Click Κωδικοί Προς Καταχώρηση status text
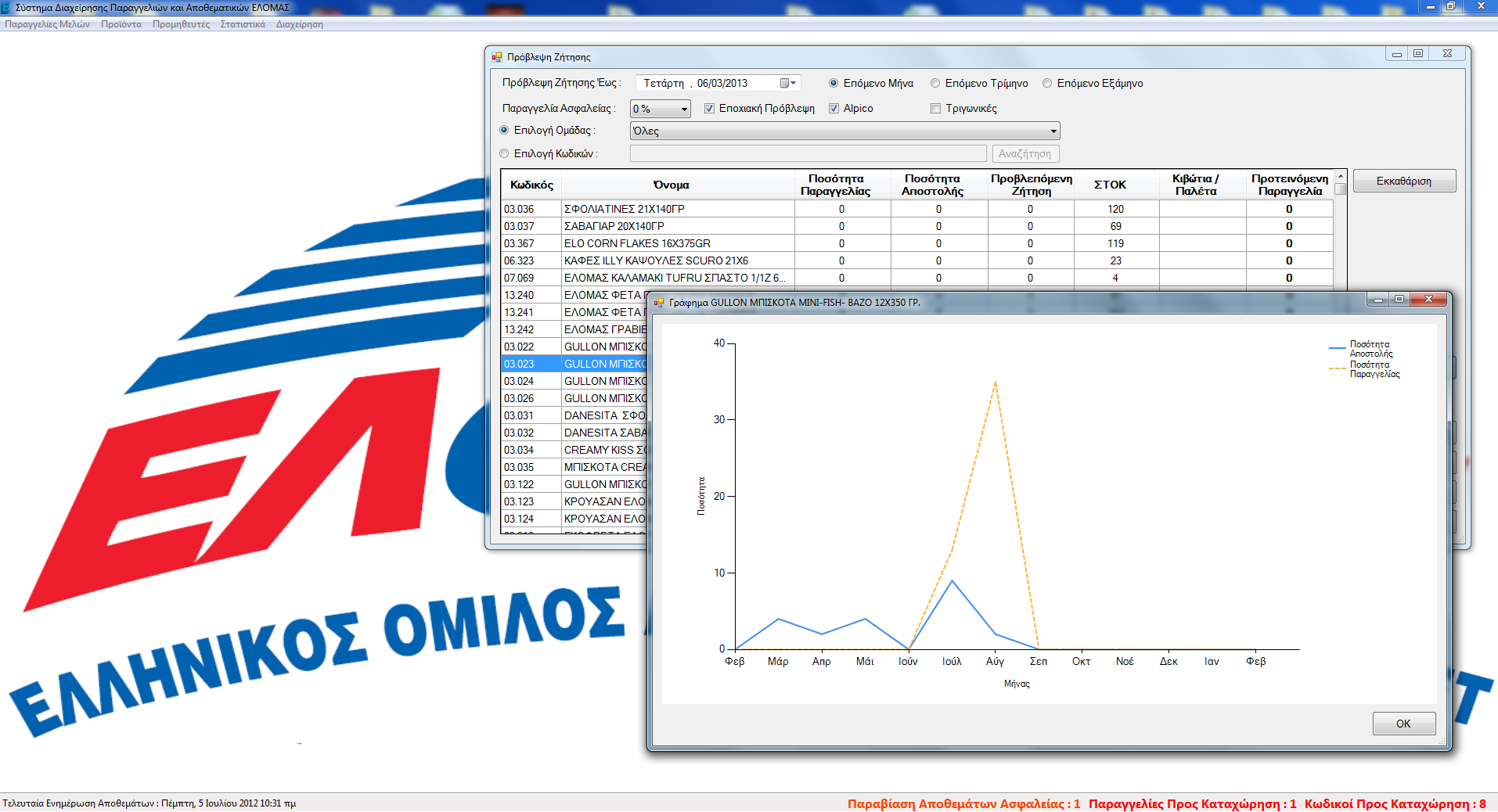The height and width of the screenshot is (812, 1498). [1395, 803]
